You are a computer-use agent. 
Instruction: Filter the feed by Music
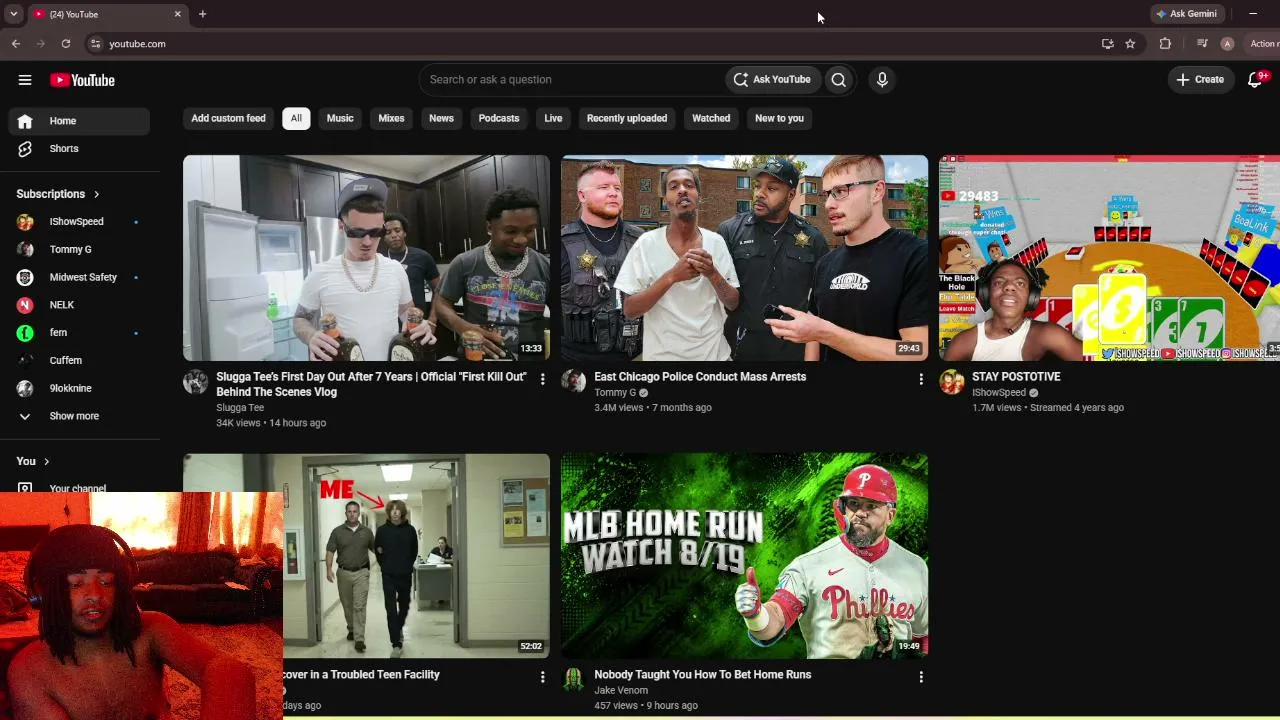click(340, 118)
